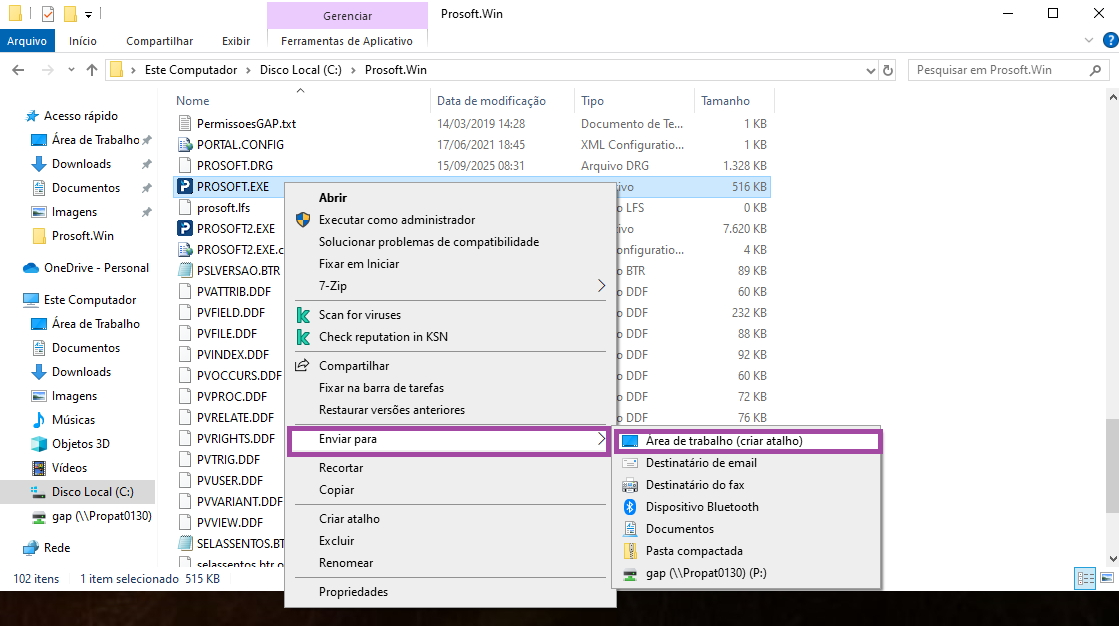Click the mail icon beside Destinatário de email
The image size is (1119, 626).
click(x=629, y=463)
